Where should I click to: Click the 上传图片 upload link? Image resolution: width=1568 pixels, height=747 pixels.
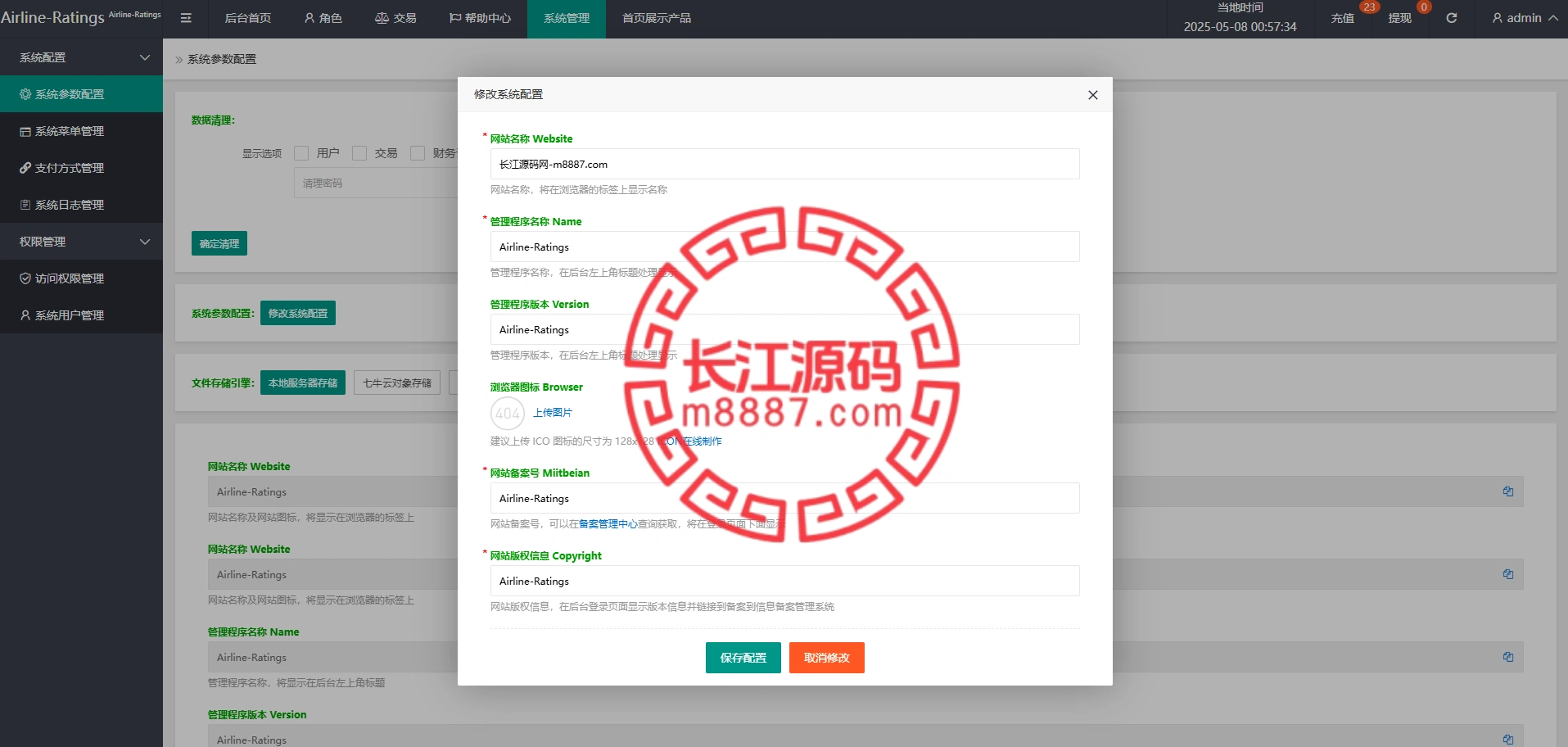coord(553,413)
